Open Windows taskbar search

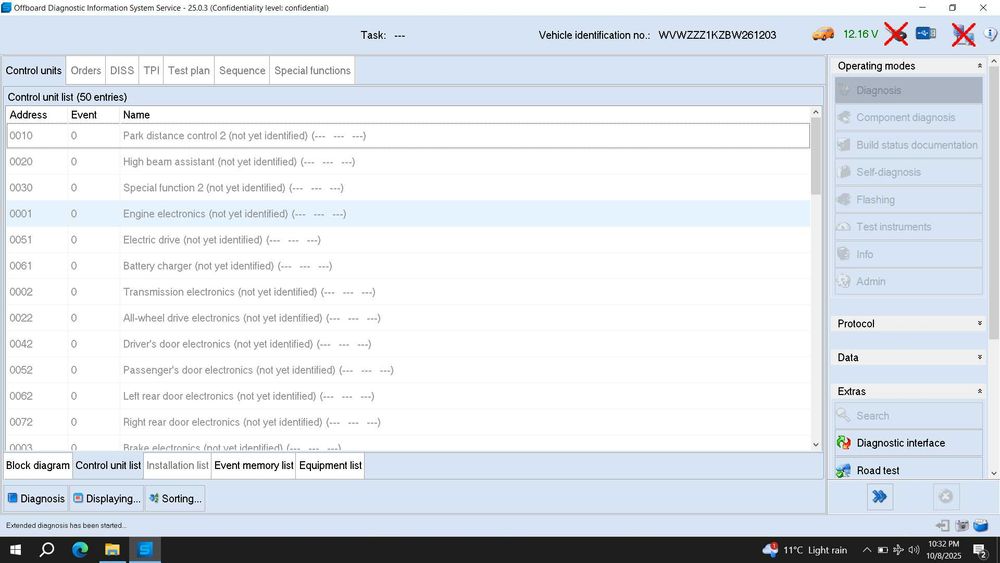pyautogui.click(x=47, y=550)
